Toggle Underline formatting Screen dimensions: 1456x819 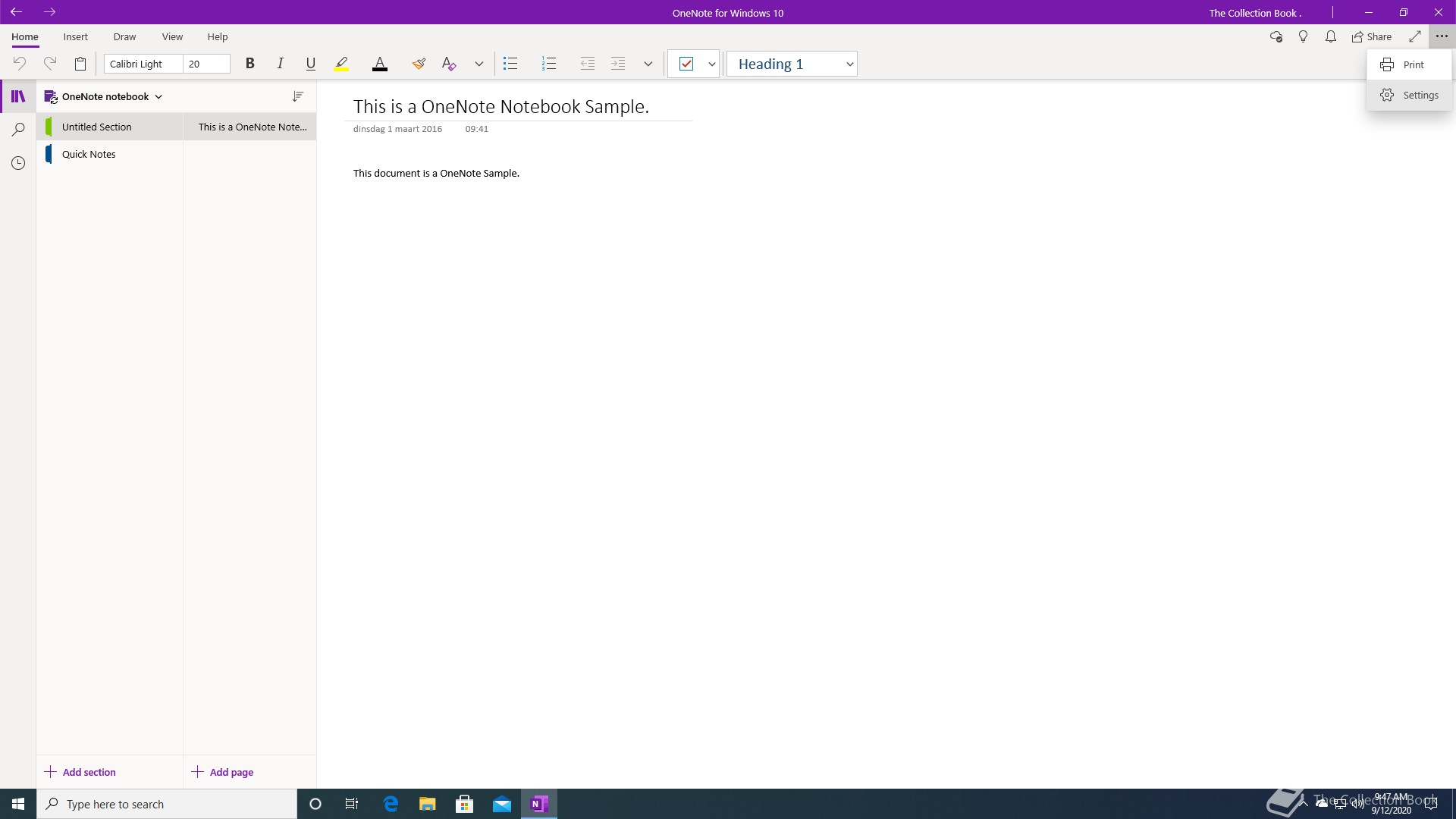point(310,64)
